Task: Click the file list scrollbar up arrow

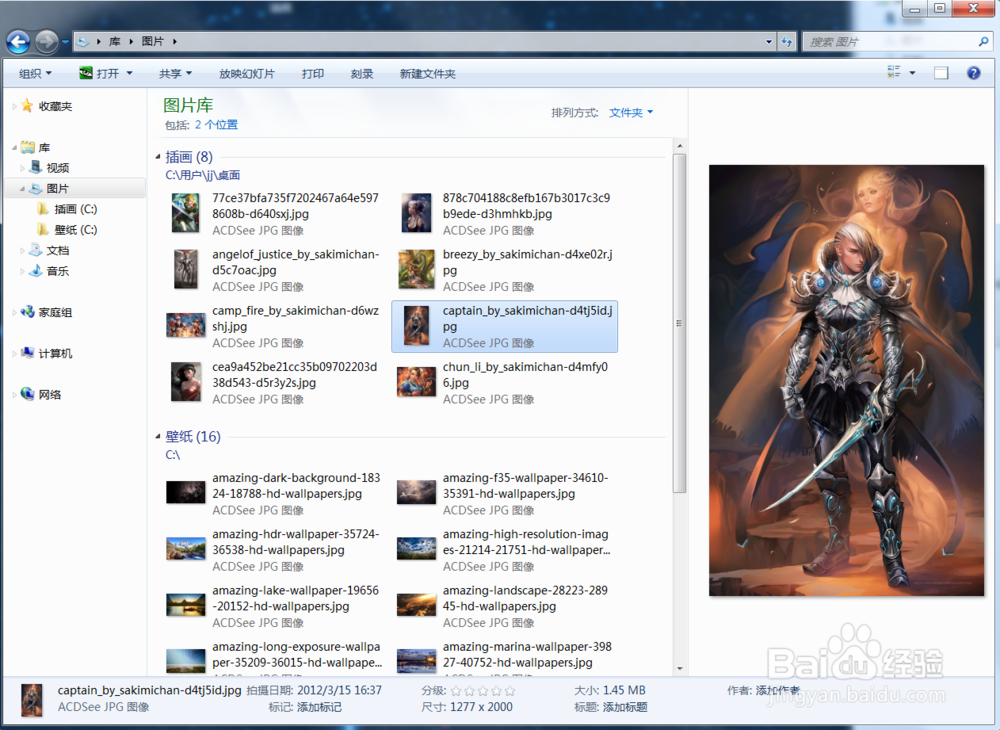Action: [x=679, y=146]
